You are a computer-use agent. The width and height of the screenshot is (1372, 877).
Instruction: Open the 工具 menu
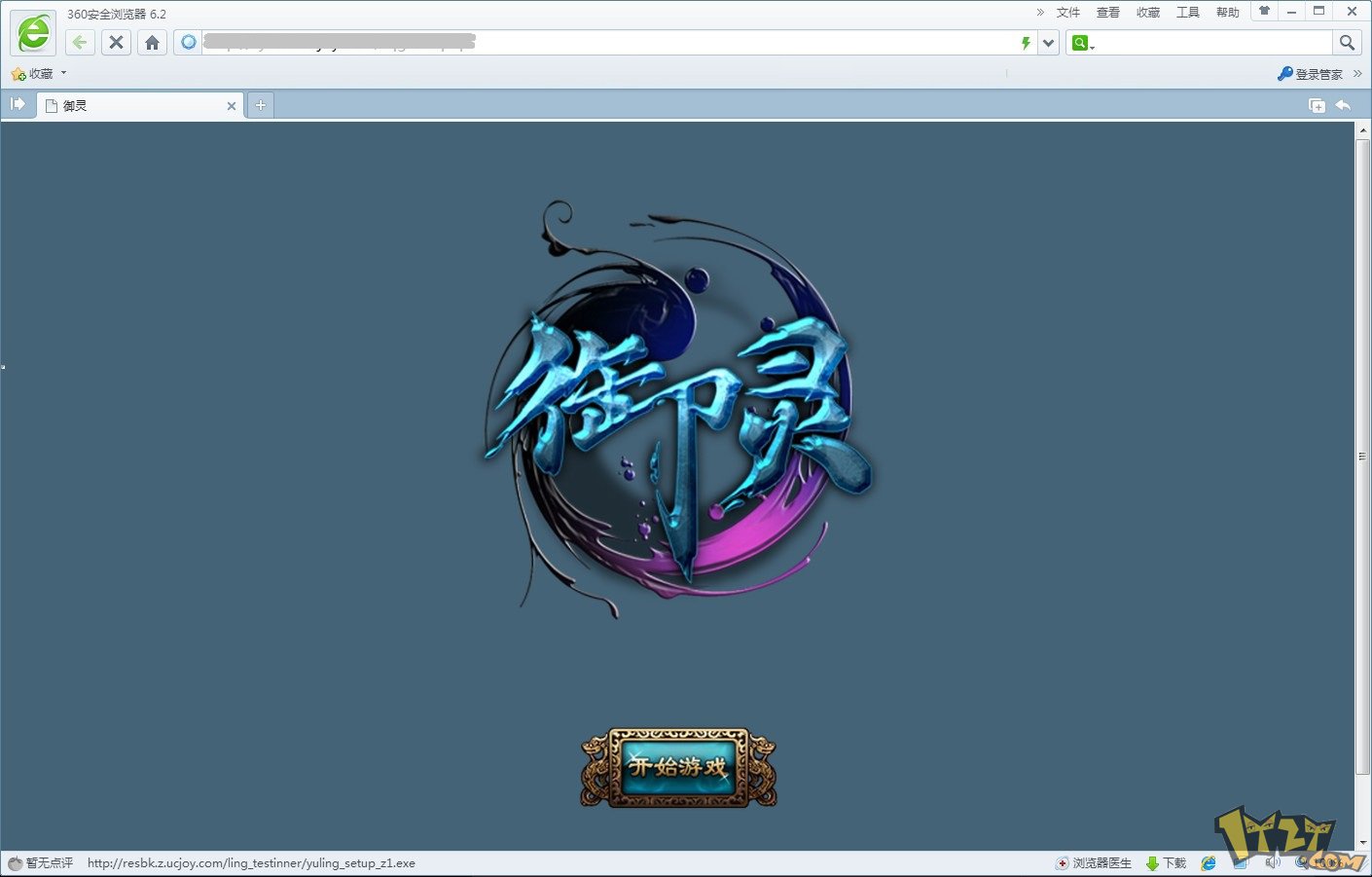1188,13
